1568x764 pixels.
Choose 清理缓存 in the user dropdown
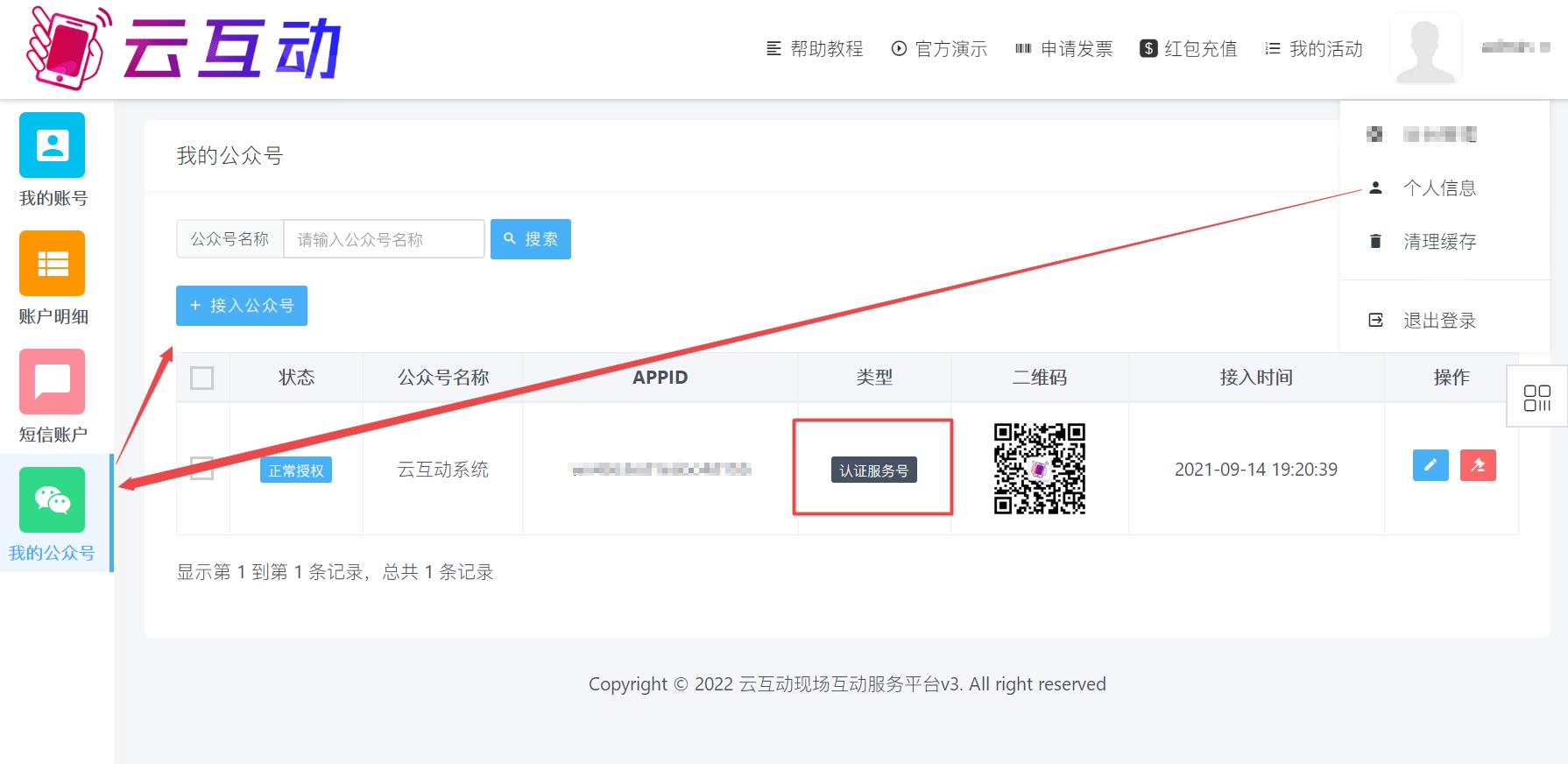pyautogui.click(x=1439, y=242)
